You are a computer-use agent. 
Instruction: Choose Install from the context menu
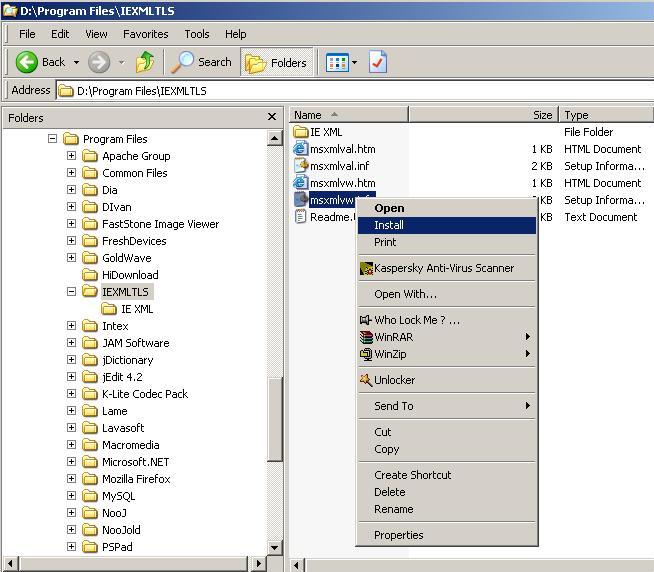[x=447, y=225]
